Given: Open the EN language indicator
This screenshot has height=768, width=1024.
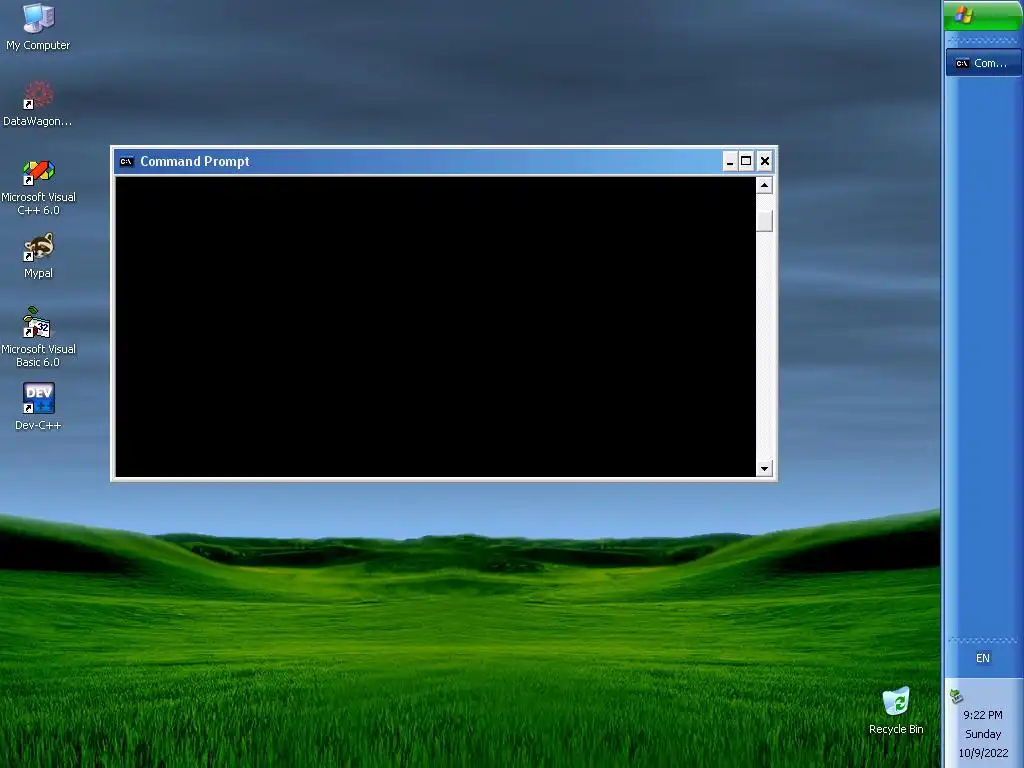Looking at the screenshot, I should tap(983, 658).
